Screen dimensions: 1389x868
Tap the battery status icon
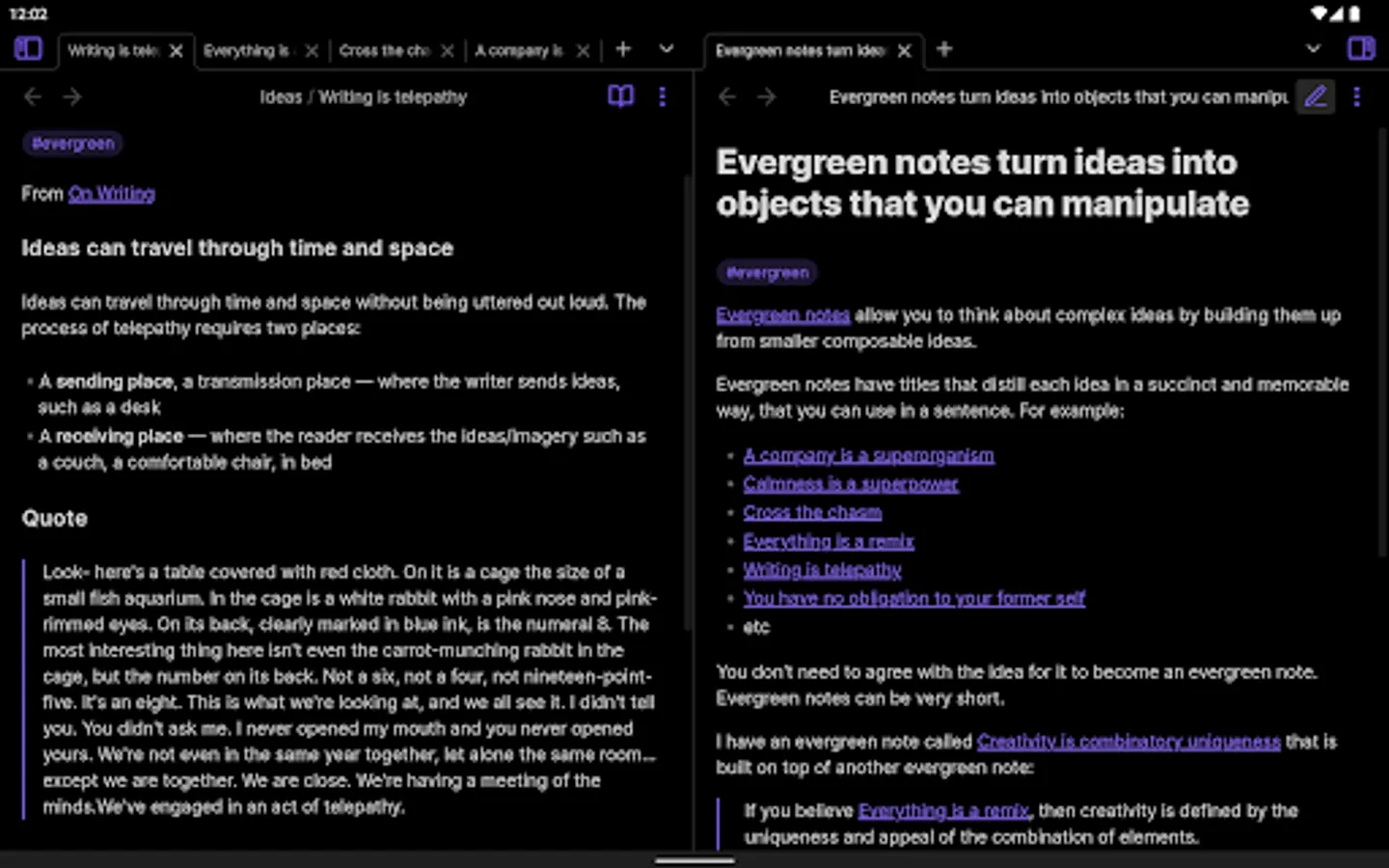1355,14
